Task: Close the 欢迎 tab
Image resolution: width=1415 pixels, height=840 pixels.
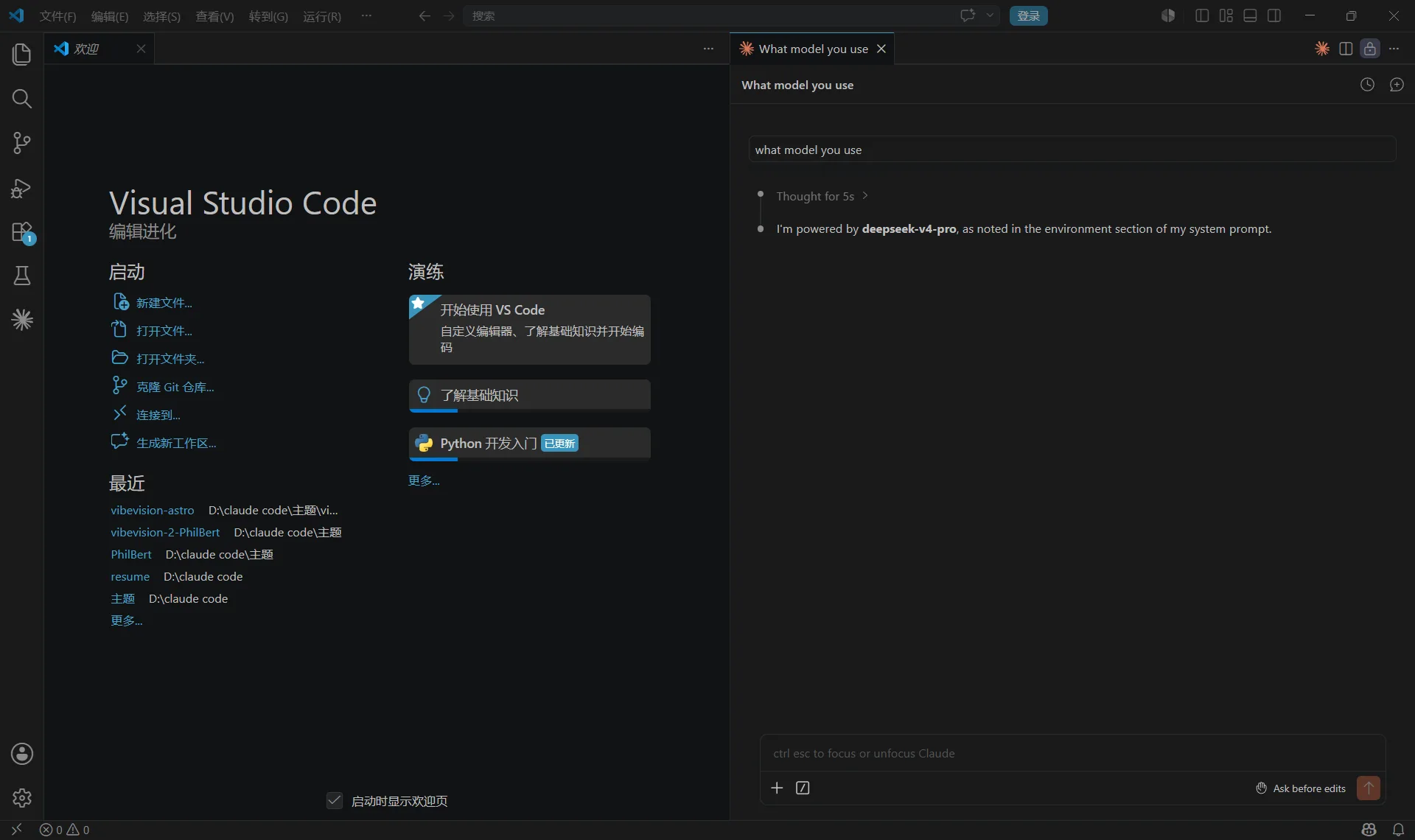Action: [x=141, y=49]
